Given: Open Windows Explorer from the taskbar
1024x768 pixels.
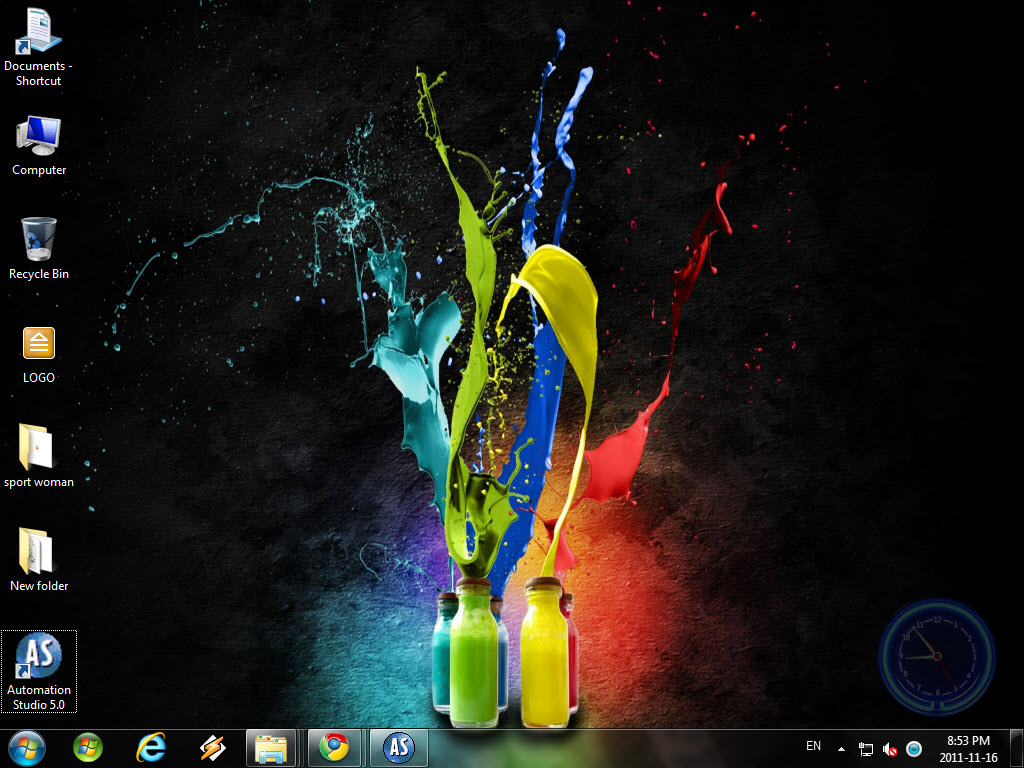Looking at the screenshot, I should point(272,747).
